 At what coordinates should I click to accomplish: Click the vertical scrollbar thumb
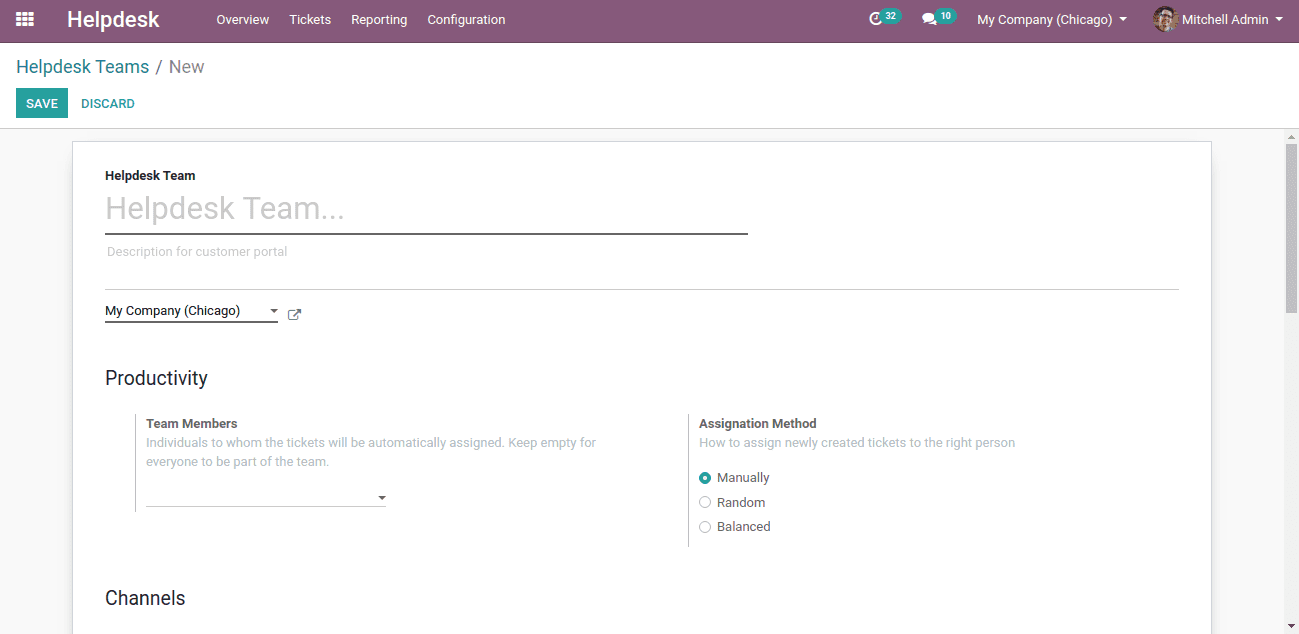(x=1291, y=228)
